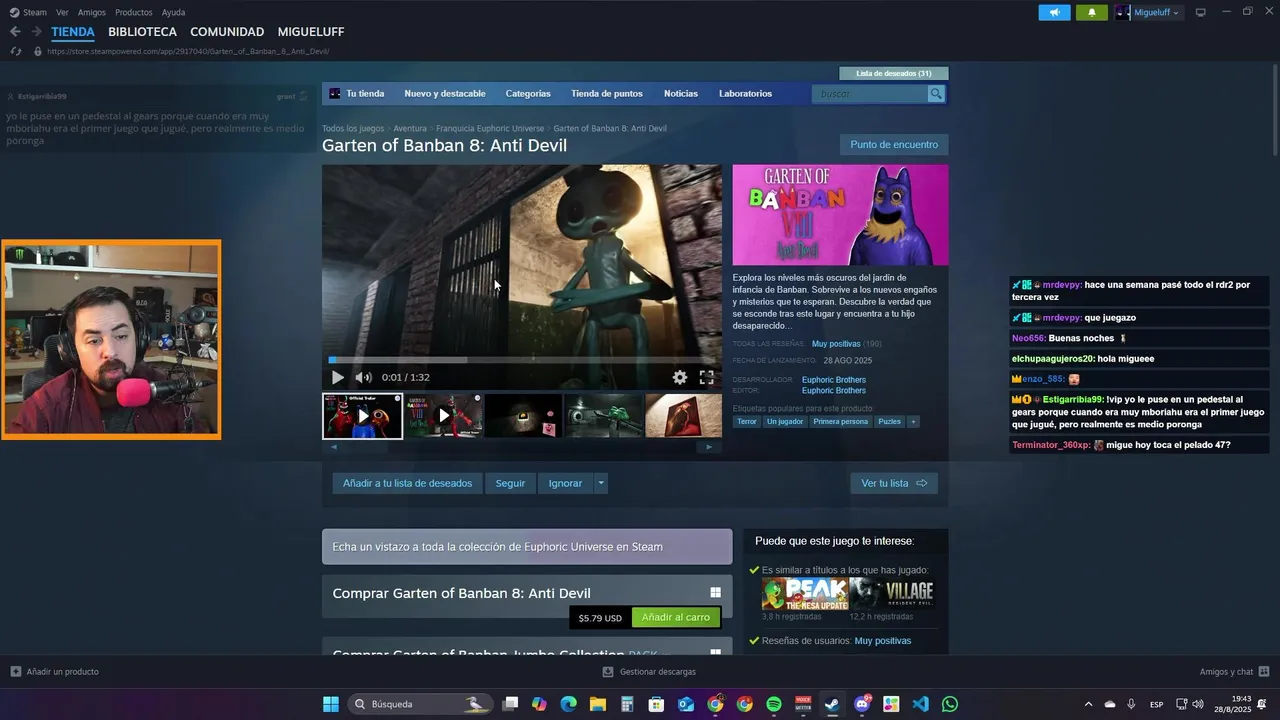Open Discord in the taskbar

pos(862,704)
